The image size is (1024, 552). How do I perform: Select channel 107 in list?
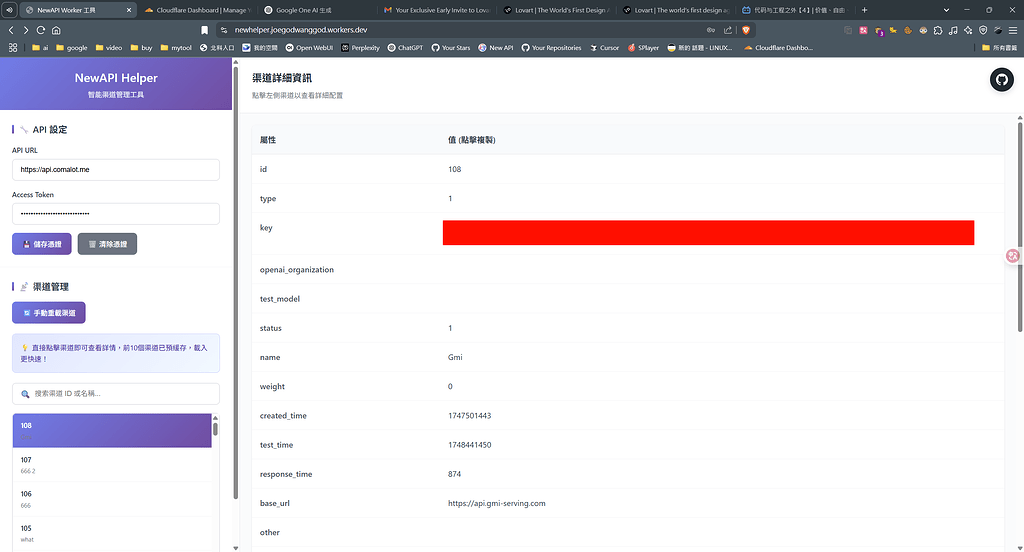click(112, 464)
